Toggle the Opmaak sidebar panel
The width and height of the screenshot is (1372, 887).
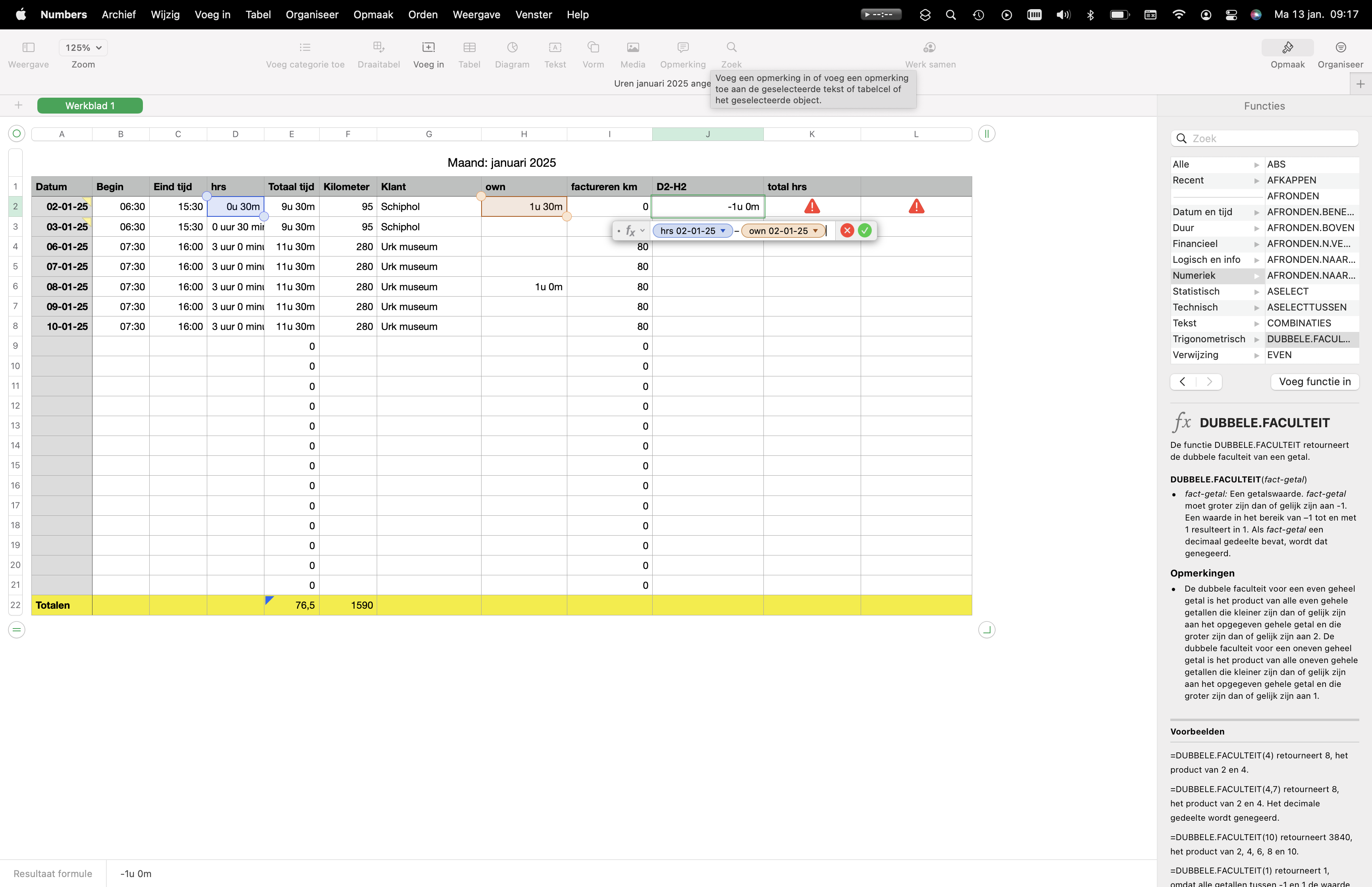coord(1287,48)
